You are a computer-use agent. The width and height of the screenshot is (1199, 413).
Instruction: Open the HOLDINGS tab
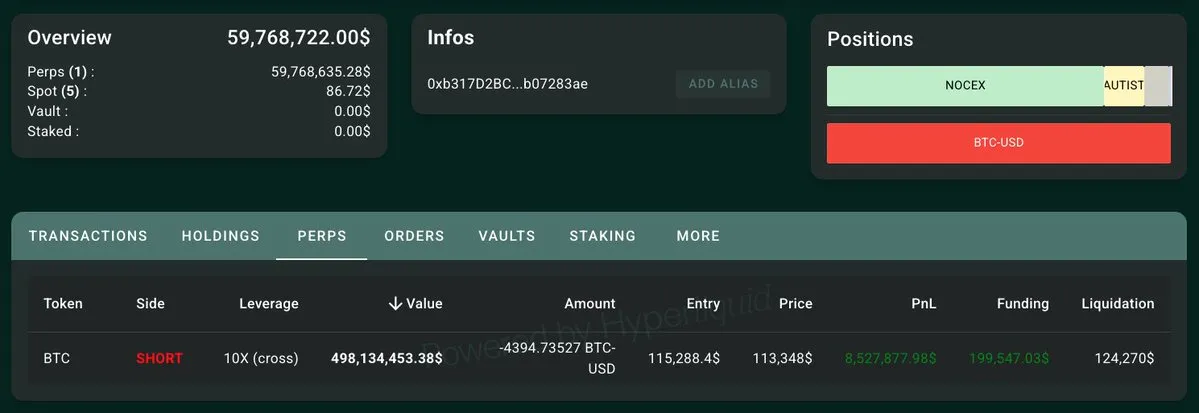tap(221, 236)
